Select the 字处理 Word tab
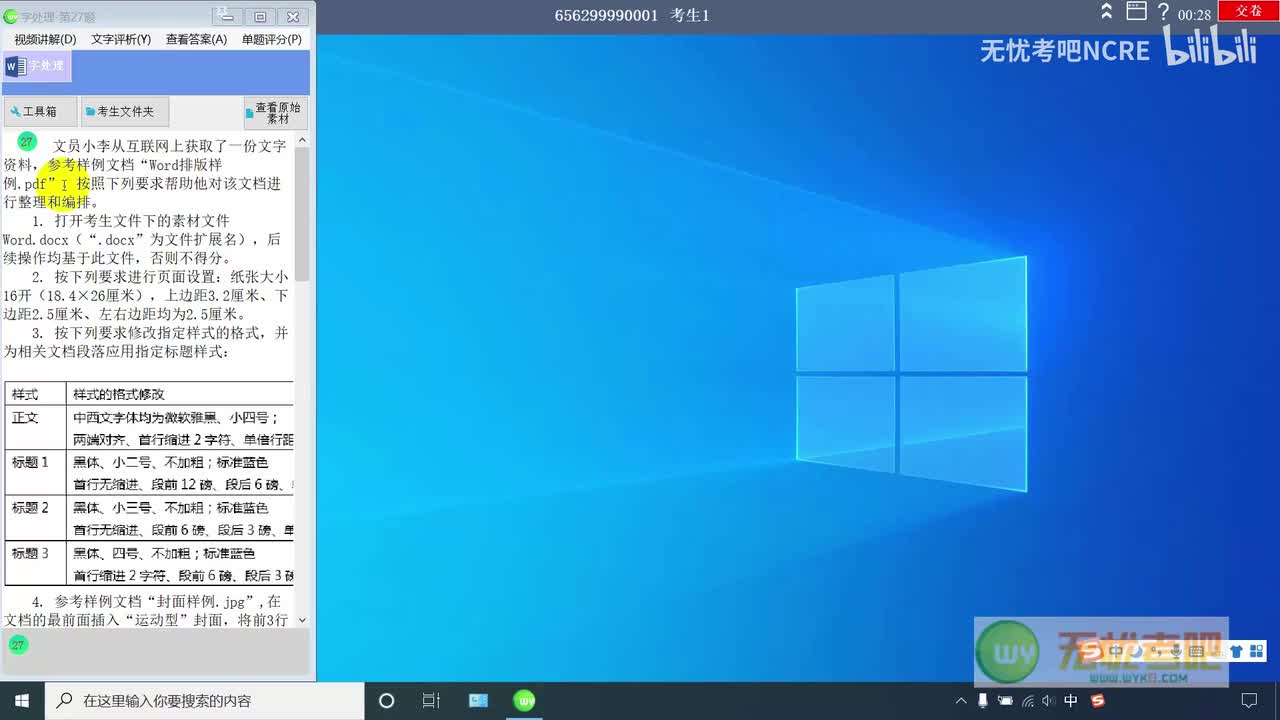The height and width of the screenshot is (720, 1280). click(x=36, y=67)
